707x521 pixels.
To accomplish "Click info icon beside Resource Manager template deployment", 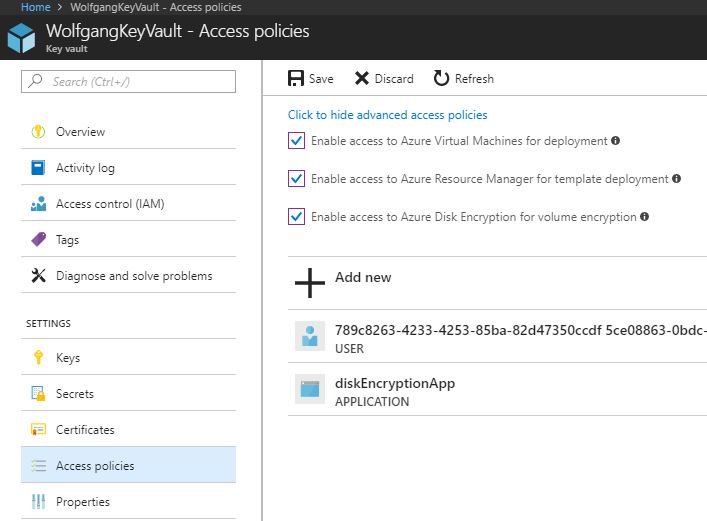I will [x=676, y=179].
